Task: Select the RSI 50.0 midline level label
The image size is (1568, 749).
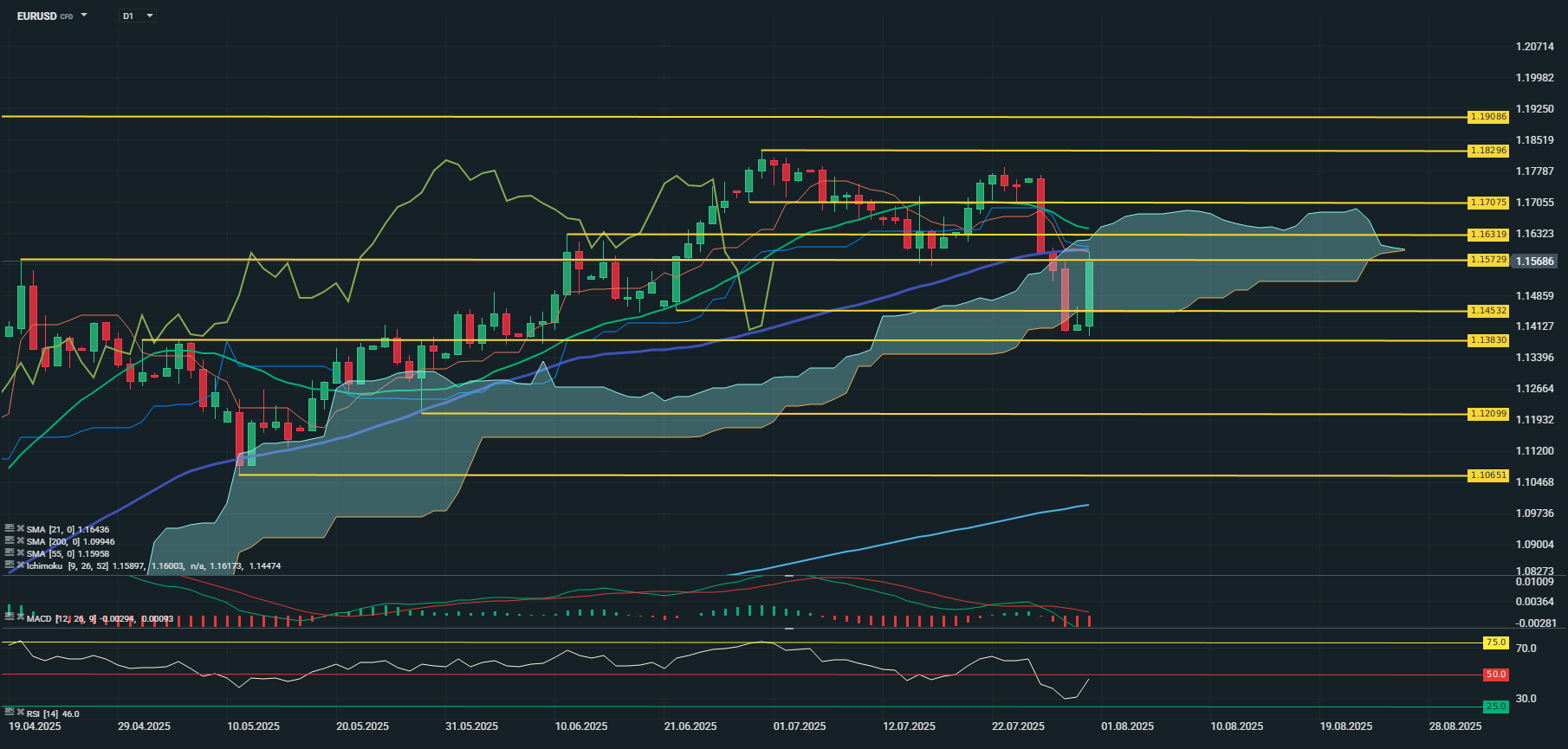Action: [1496, 675]
